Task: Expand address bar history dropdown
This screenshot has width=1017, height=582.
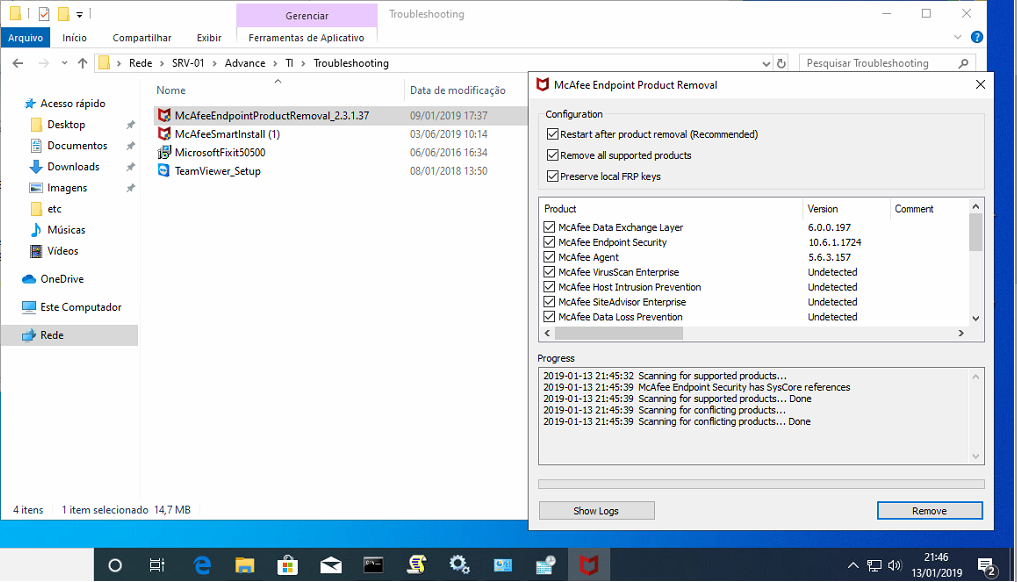Action: (766, 64)
